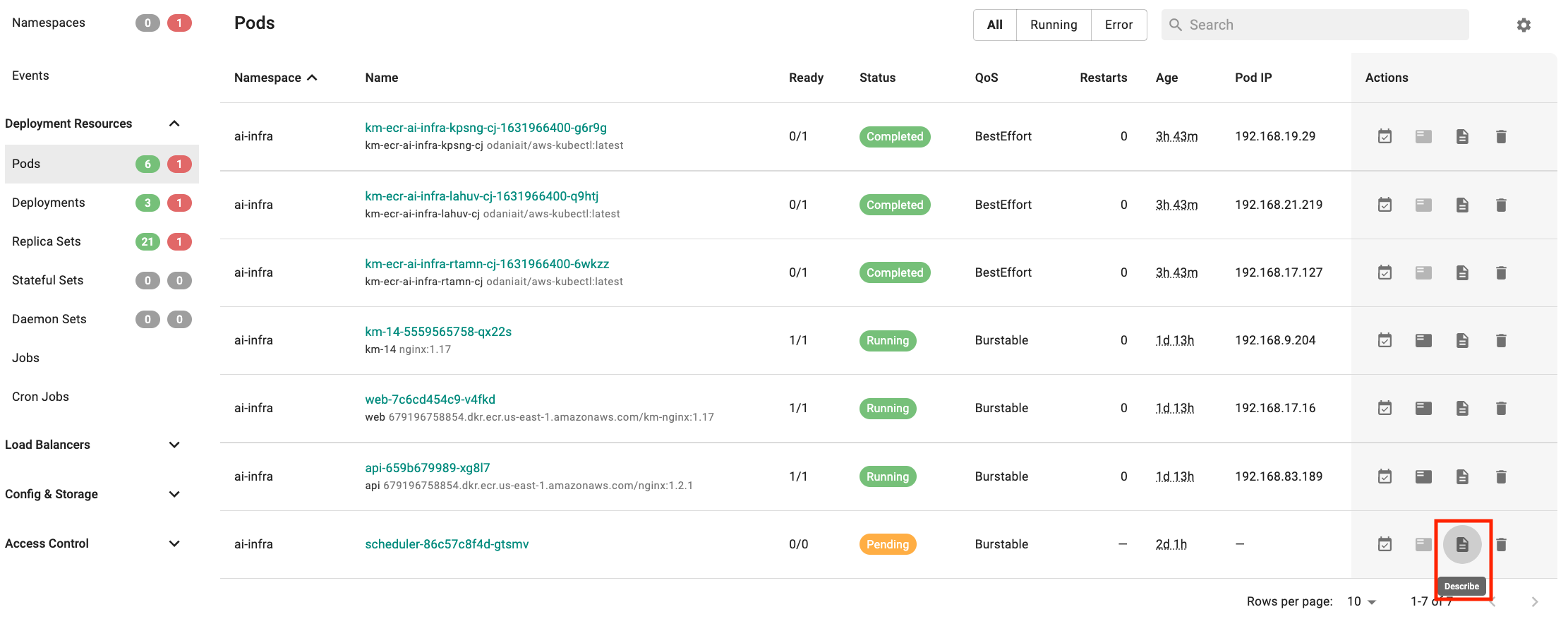View events for km-14-5559565758-qx22s pod
Viewport: 1568px width, 619px height.
pos(1385,340)
